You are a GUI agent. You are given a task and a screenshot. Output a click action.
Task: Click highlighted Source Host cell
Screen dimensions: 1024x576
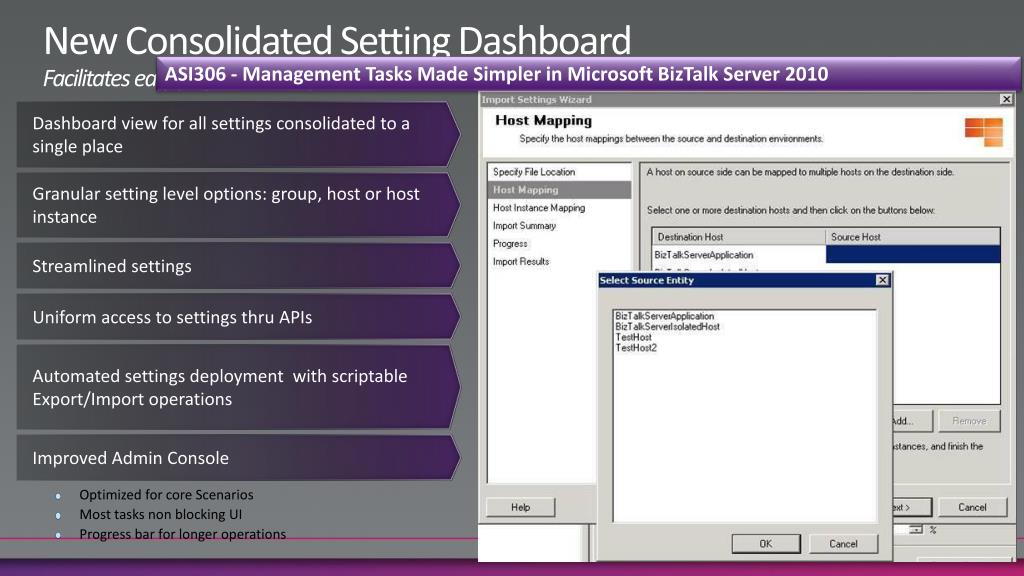tap(913, 255)
